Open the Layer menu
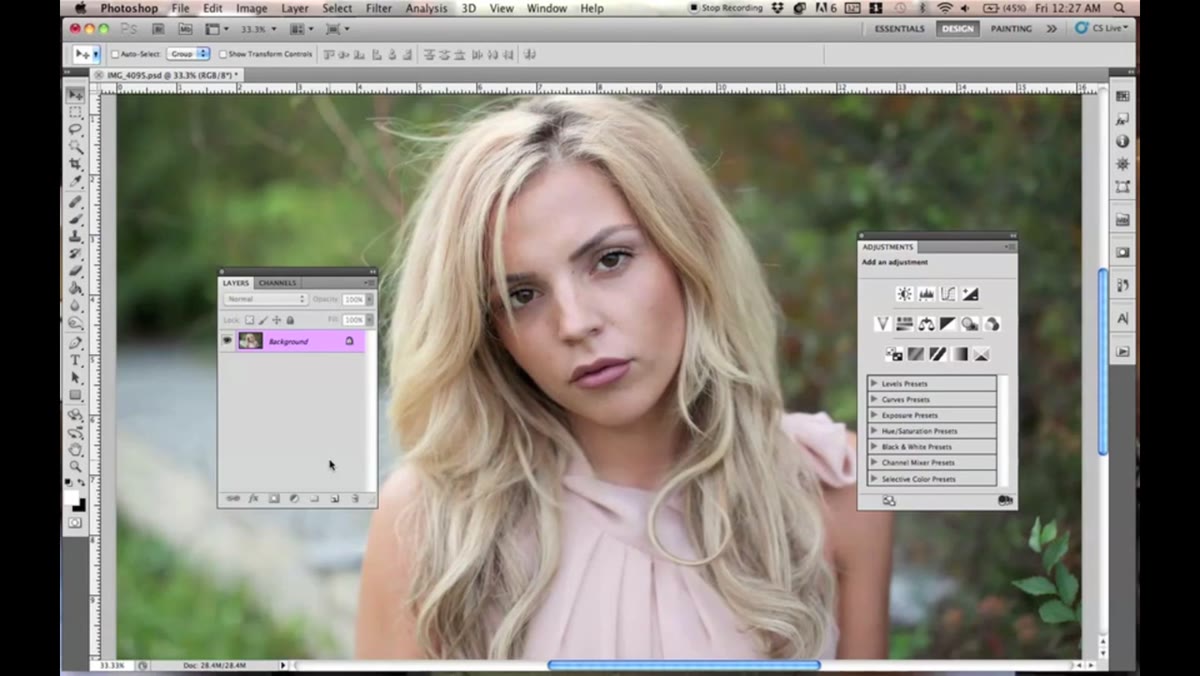Viewport: 1200px width, 676px height. click(x=295, y=8)
